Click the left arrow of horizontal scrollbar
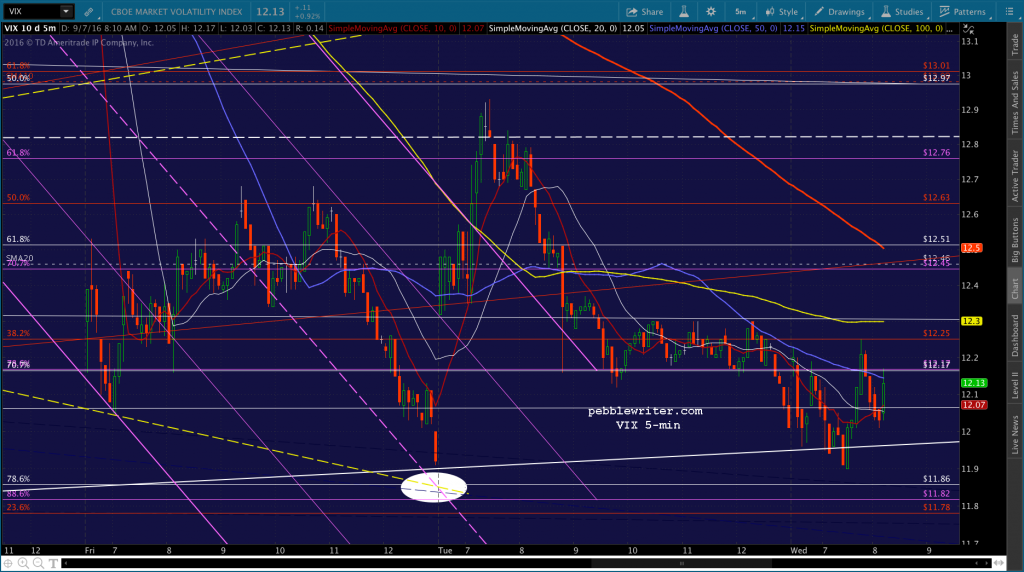 65,563
